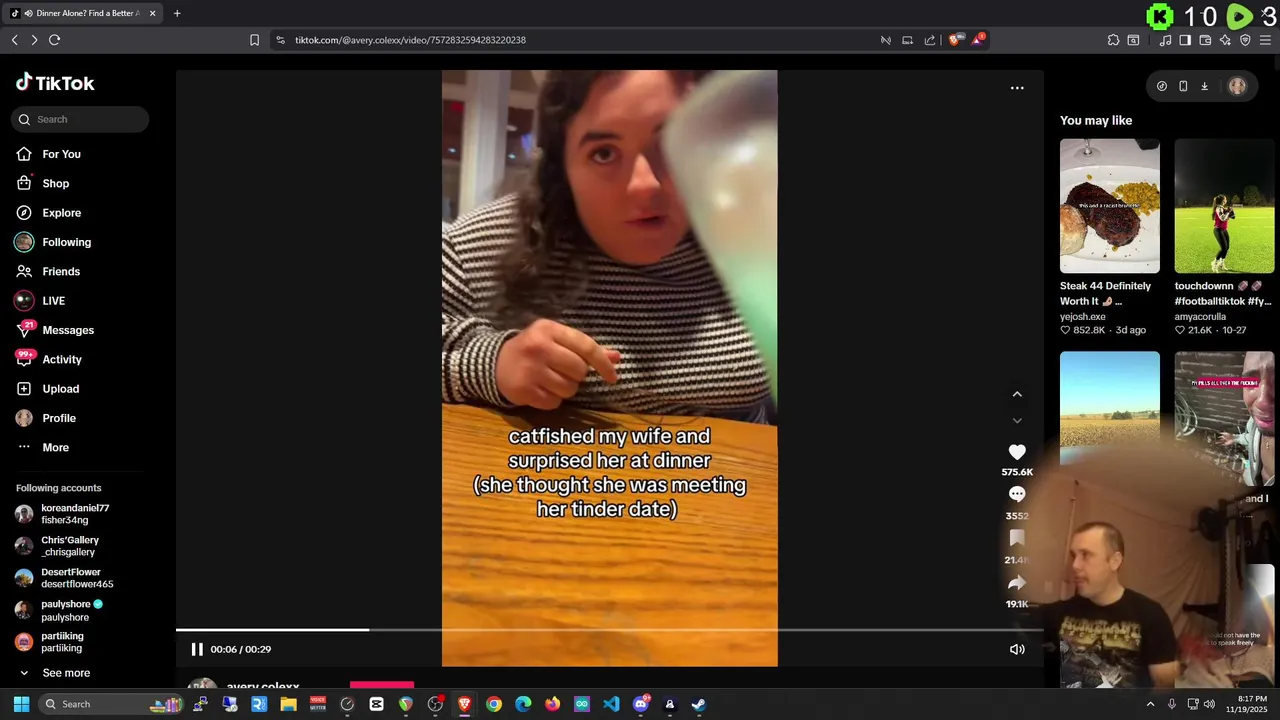Open a new browser tab
The height and width of the screenshot is (720, 1280).
(177, 13)
